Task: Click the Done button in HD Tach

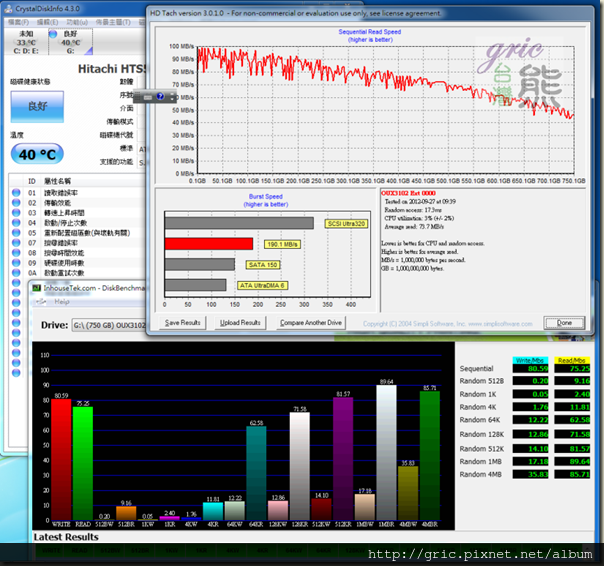Action: 564,323
